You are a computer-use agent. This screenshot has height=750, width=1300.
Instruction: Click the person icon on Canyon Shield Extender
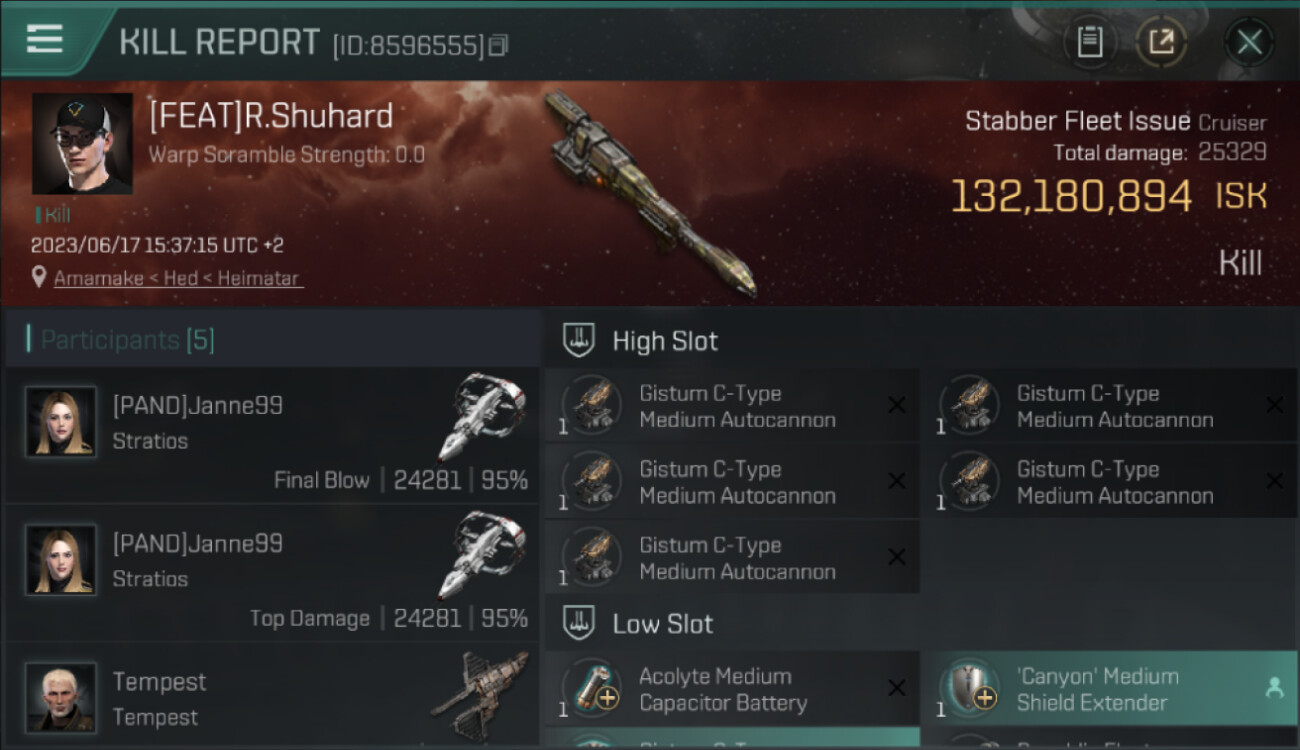point(1274,688)
